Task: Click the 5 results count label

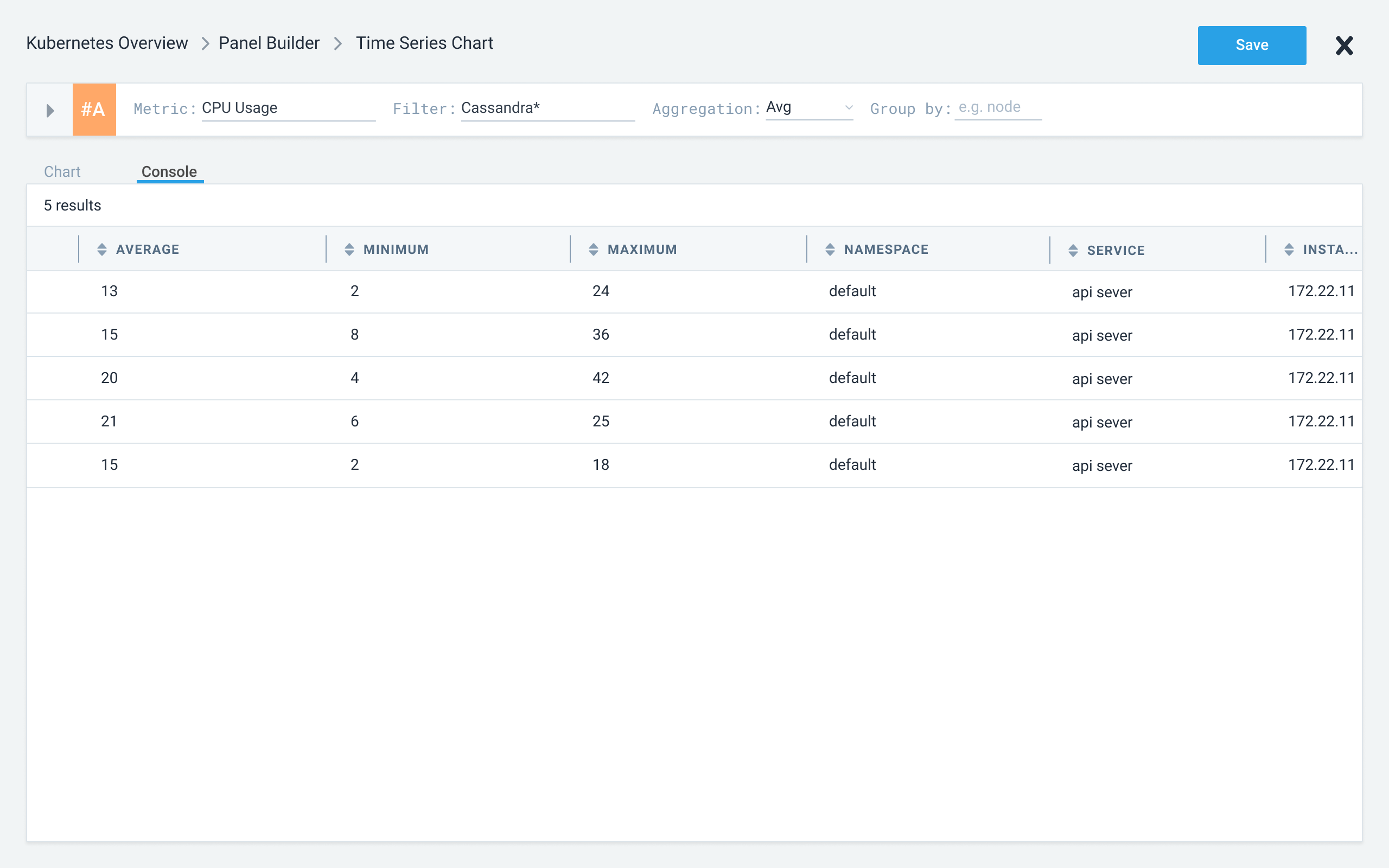Action: (72, 206)
